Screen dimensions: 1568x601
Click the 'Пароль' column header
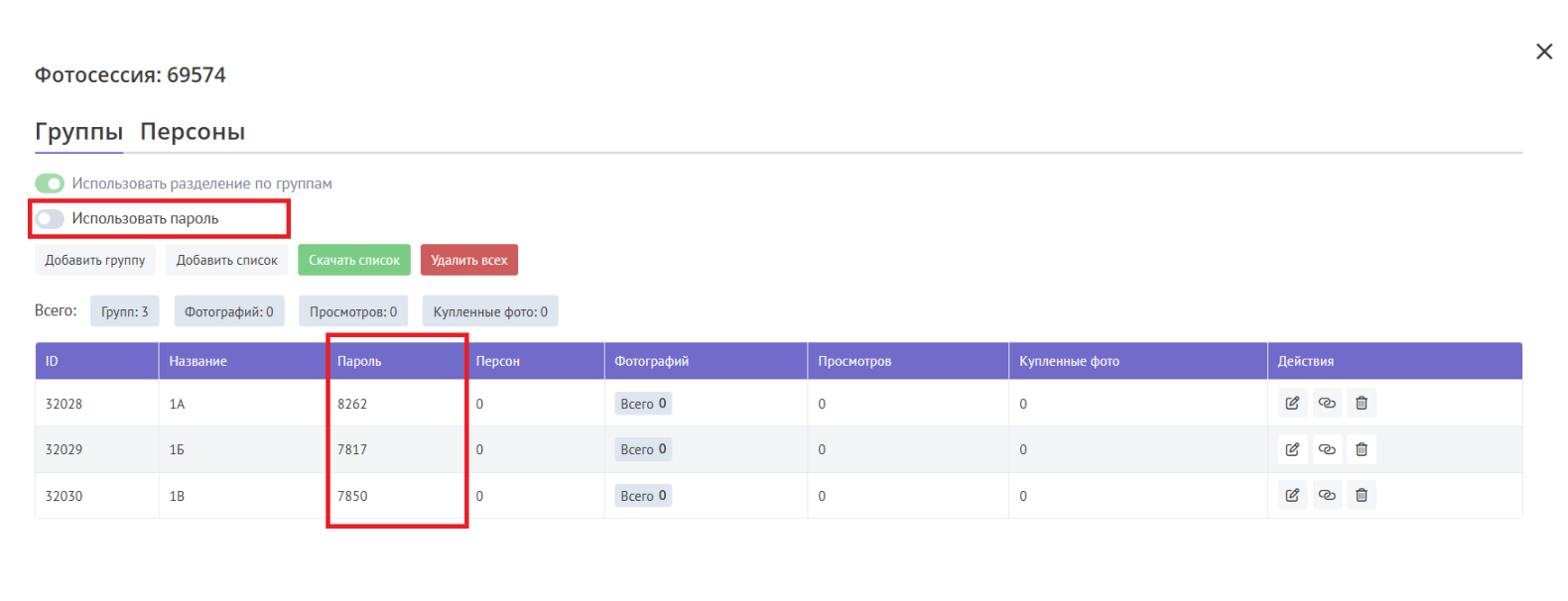tap(359, 361)
